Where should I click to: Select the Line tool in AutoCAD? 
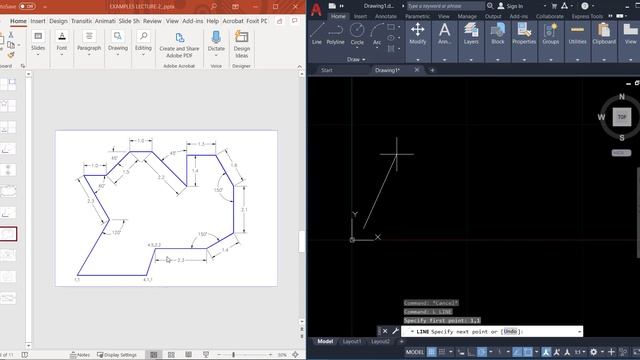317,33
